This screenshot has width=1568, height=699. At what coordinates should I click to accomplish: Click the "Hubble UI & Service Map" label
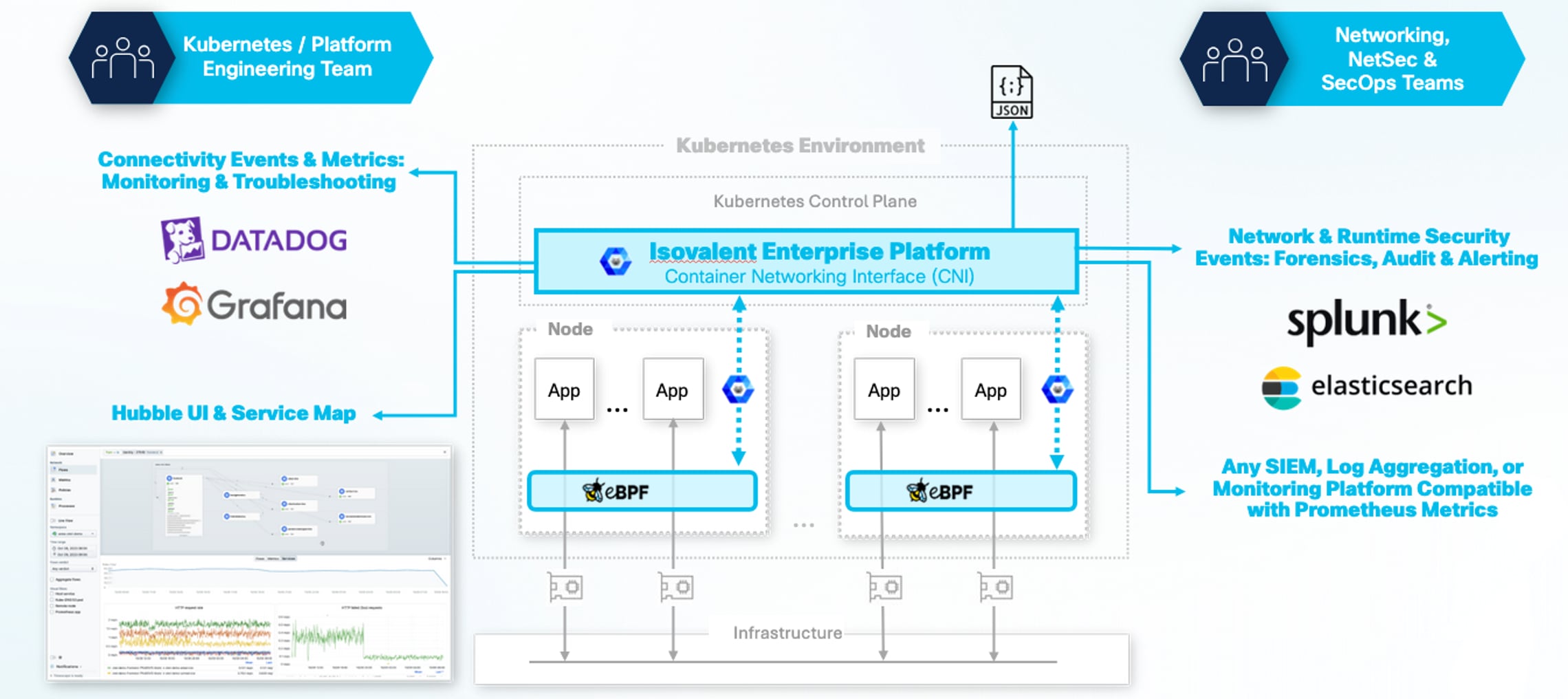click(234, 413)
